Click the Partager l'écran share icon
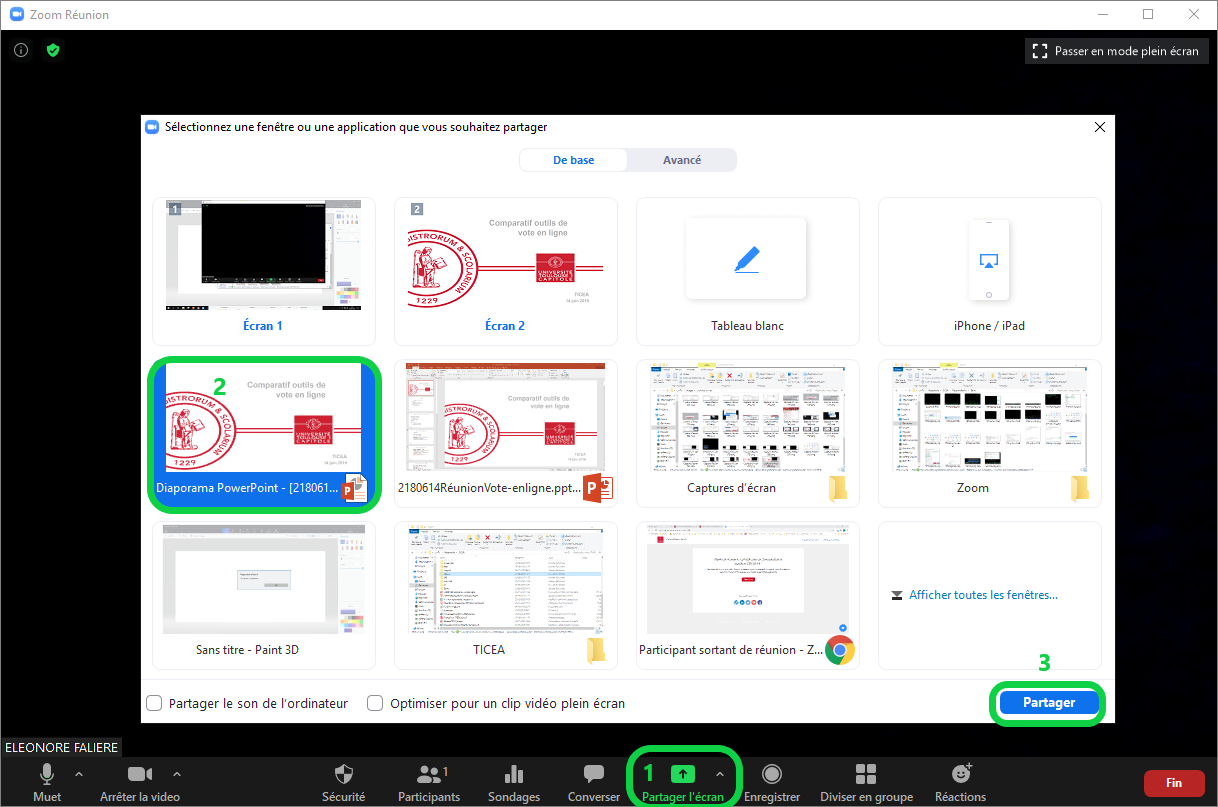Image resolution: width=1218 pixels, height=807 pixels. point(682,774)
